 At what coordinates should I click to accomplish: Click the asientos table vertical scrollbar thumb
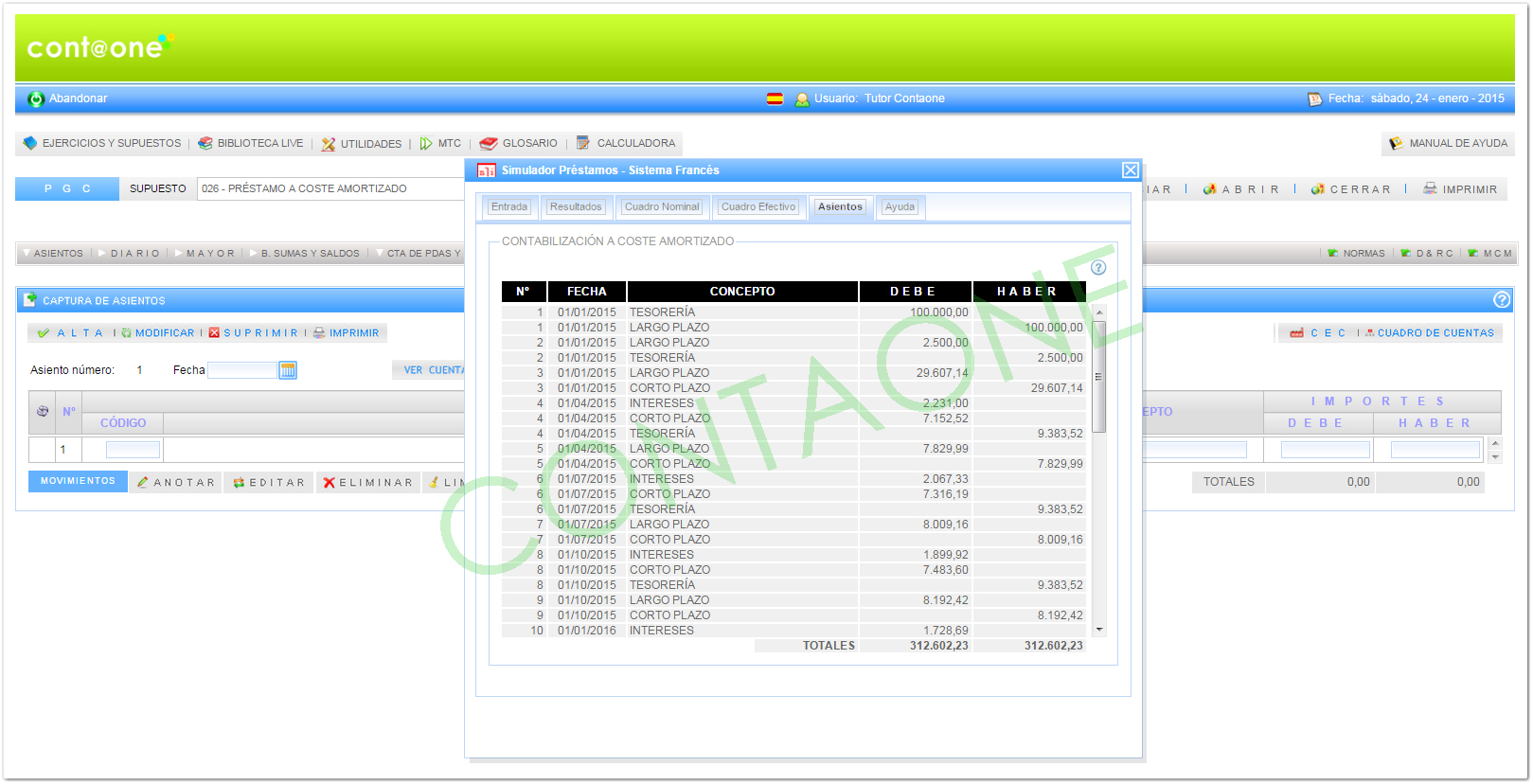(1099, 376)
